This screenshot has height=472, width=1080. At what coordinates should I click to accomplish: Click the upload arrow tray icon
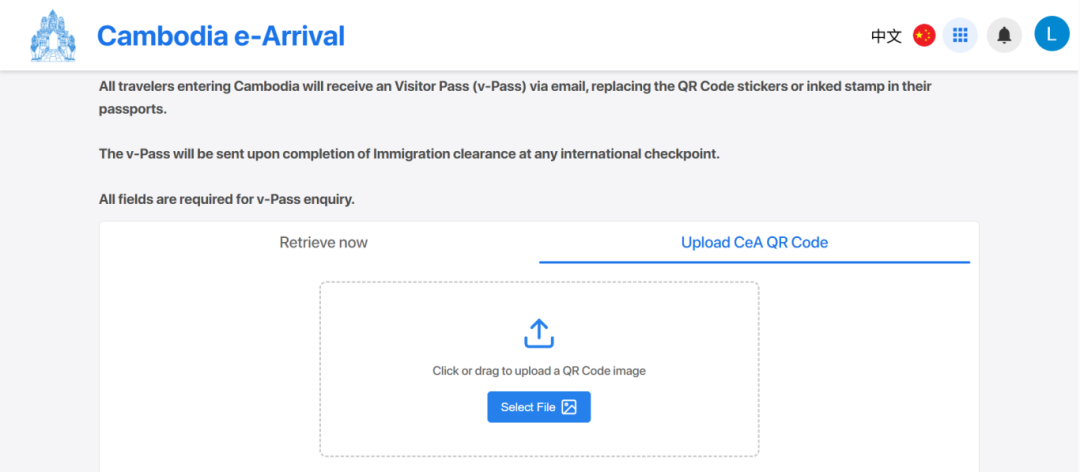click(x=539, y=334)
